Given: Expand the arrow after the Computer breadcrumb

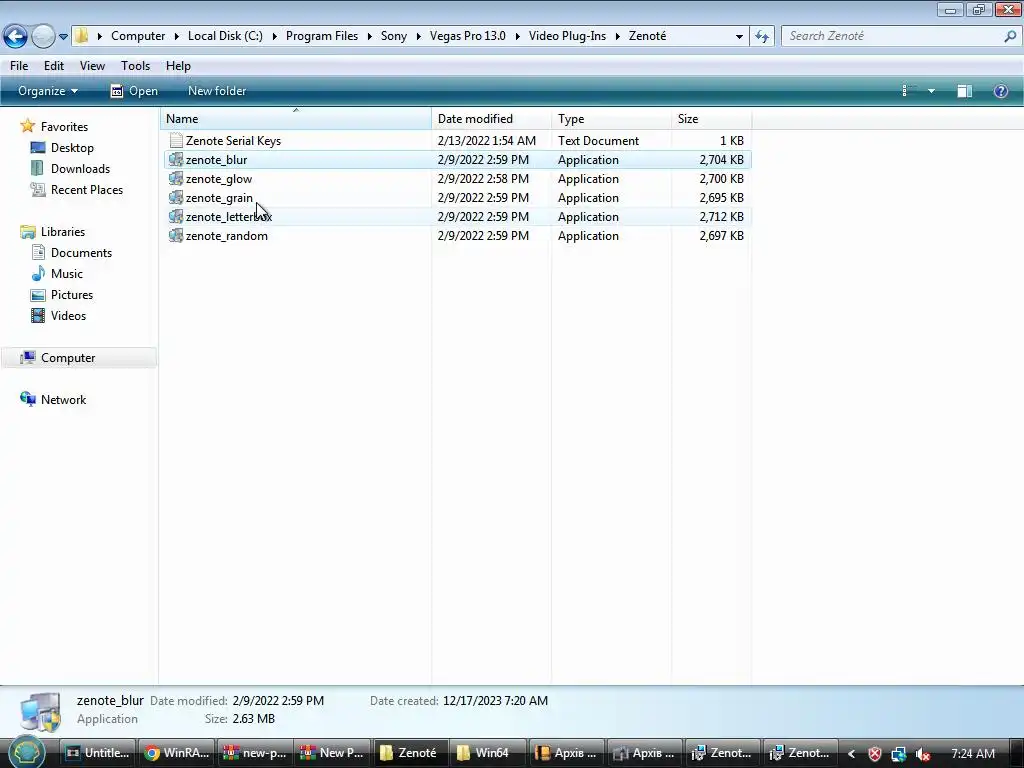Looking at the screenshot, I should pos(176,37).
